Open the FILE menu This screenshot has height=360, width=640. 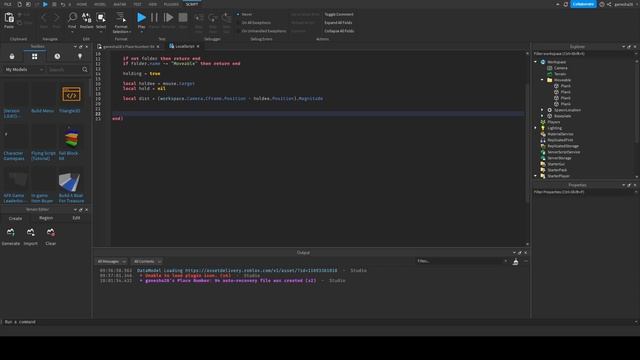(7, 4)
